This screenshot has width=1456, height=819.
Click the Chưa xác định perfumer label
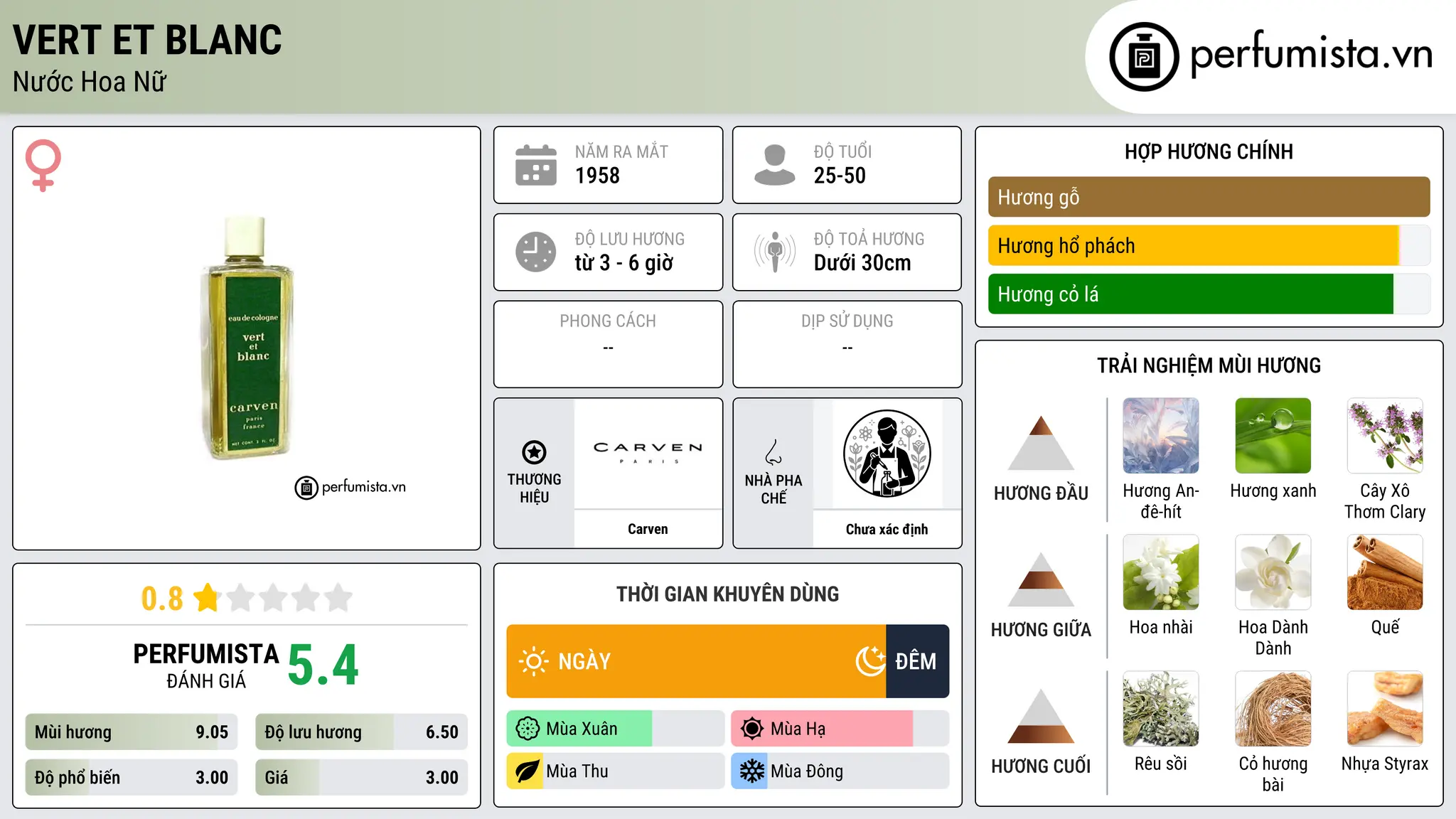(887, 529)
